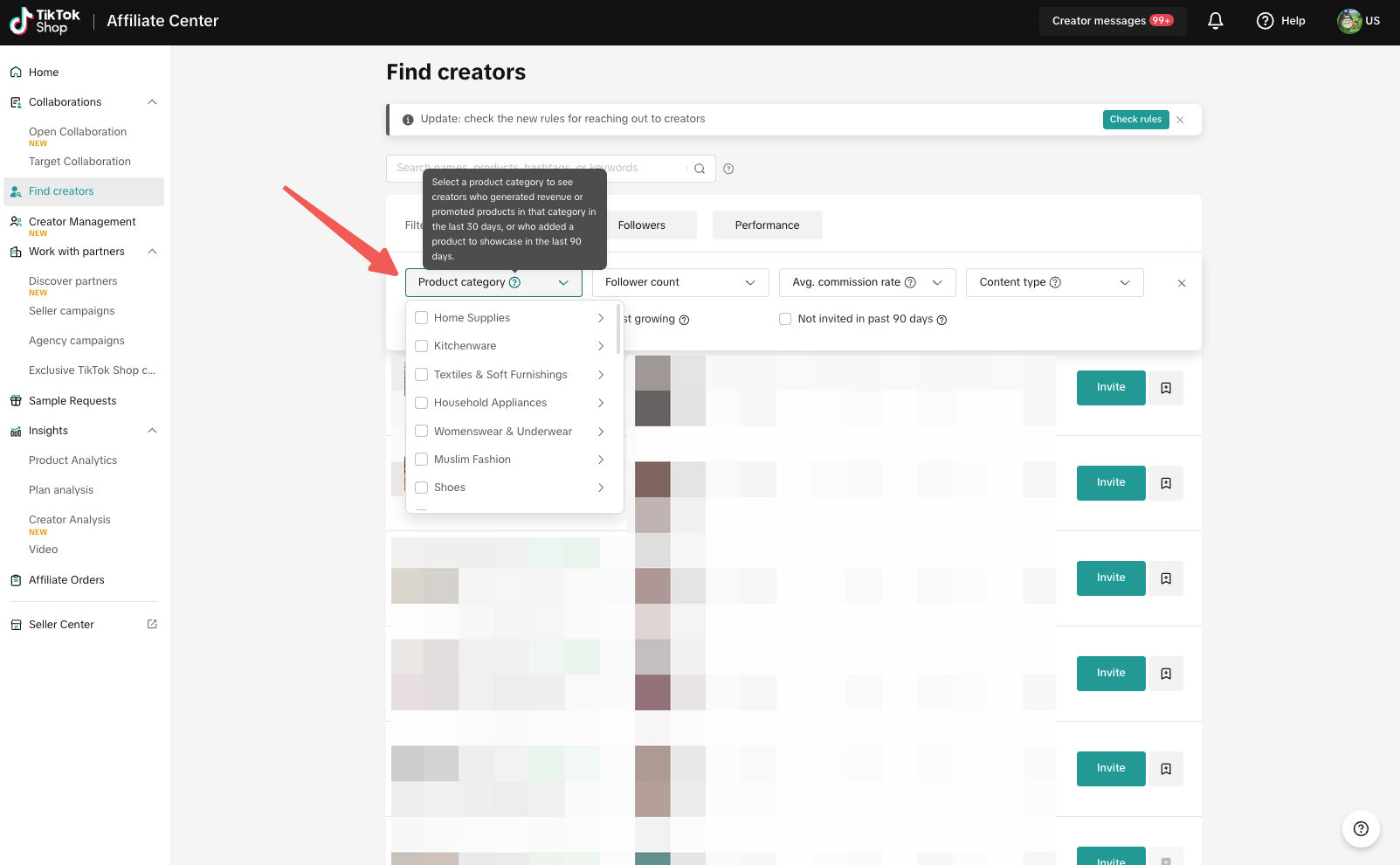Click the Avg. commission rate info icon
Screen dimensions: 1400x865
tap(910, 282)
